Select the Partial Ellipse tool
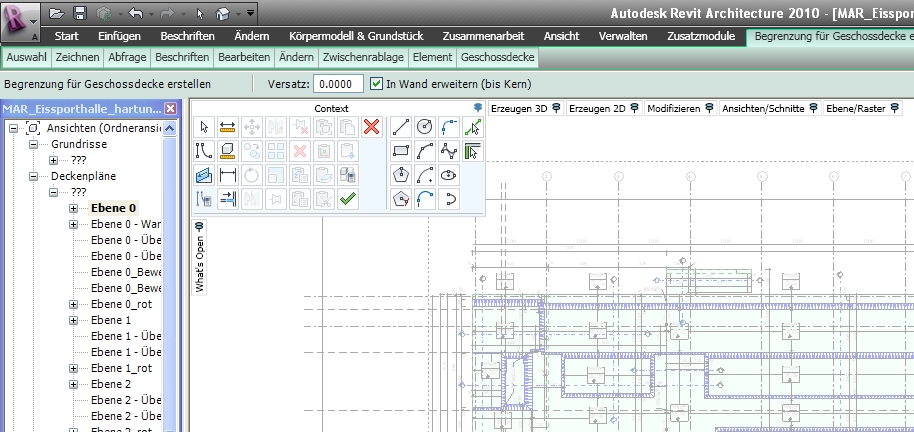The height and width of the screenshot is (432, 914). click(x=449, y=199)
